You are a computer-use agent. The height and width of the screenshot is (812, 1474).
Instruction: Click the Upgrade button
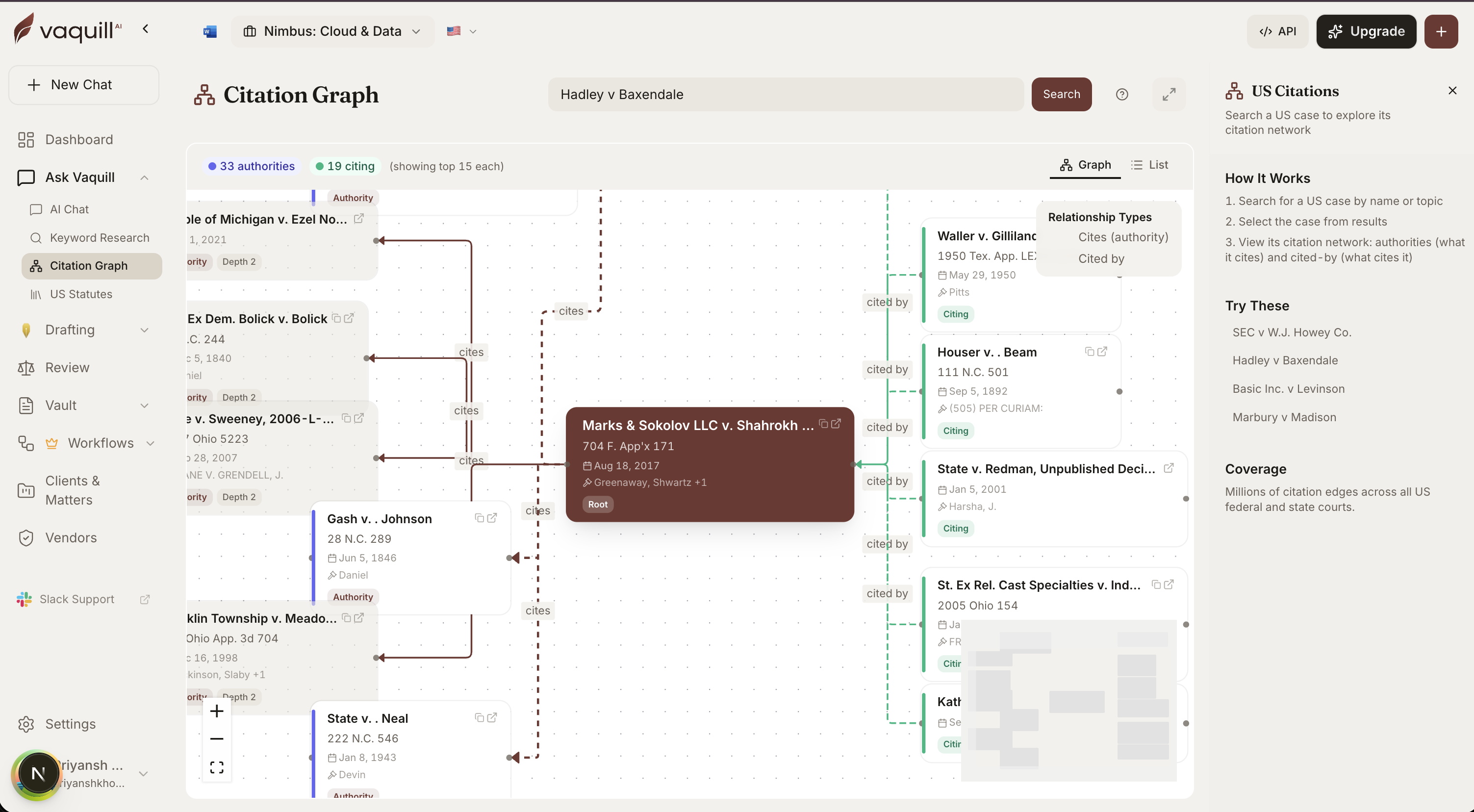(1366, 31)
